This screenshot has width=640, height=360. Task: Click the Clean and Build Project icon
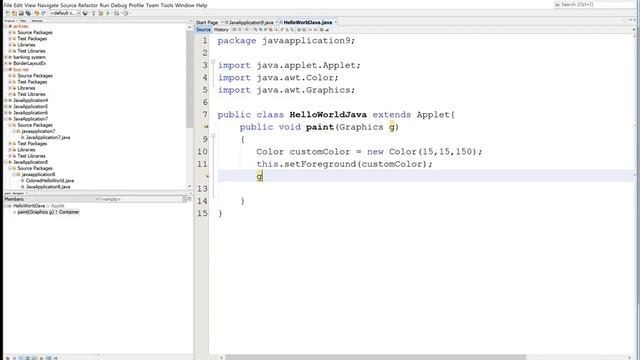pyautogui.click(x=100, y=13)
